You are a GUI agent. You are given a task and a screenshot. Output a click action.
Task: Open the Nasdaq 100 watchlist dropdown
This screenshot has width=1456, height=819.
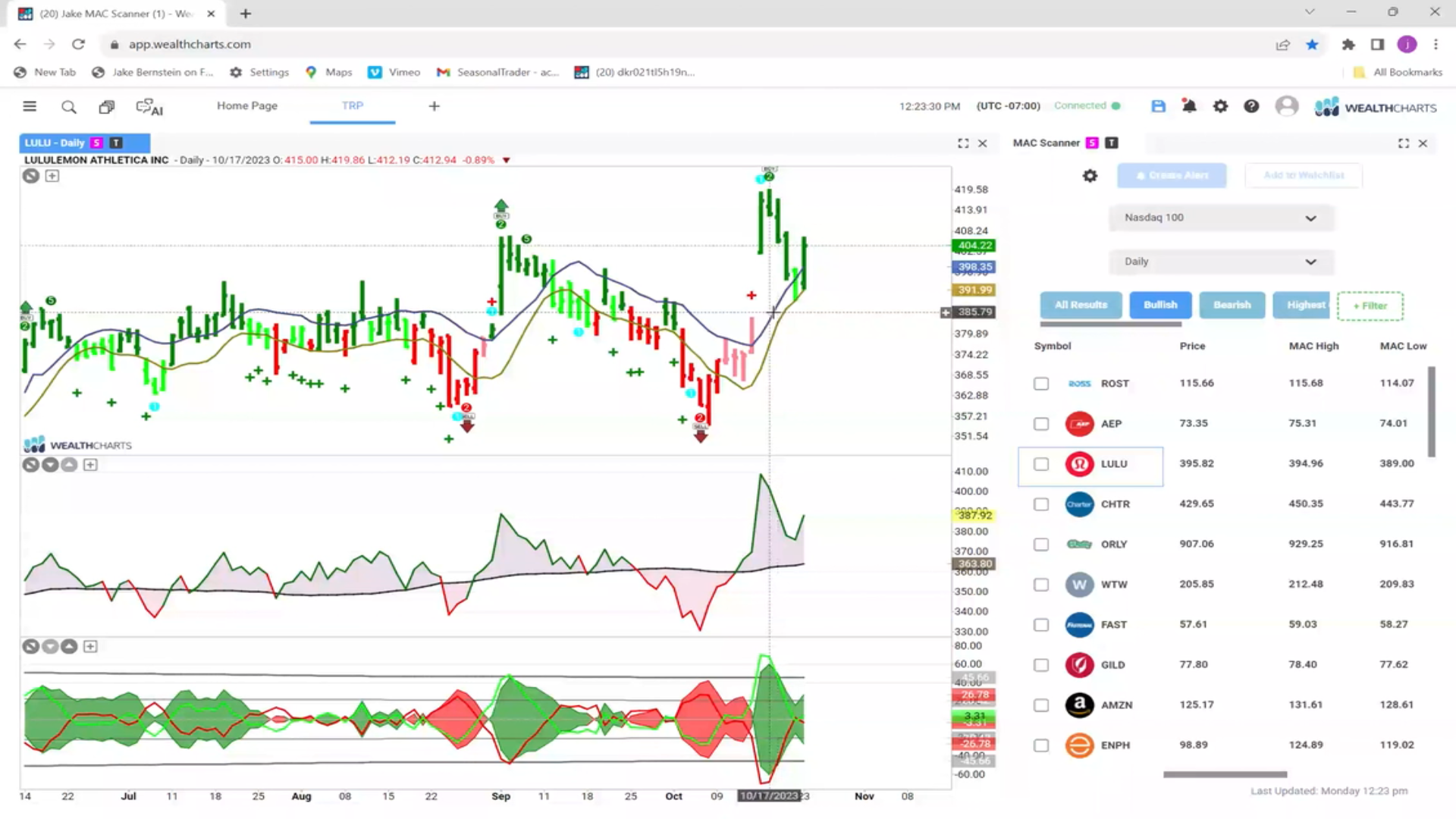(1221, 218)
